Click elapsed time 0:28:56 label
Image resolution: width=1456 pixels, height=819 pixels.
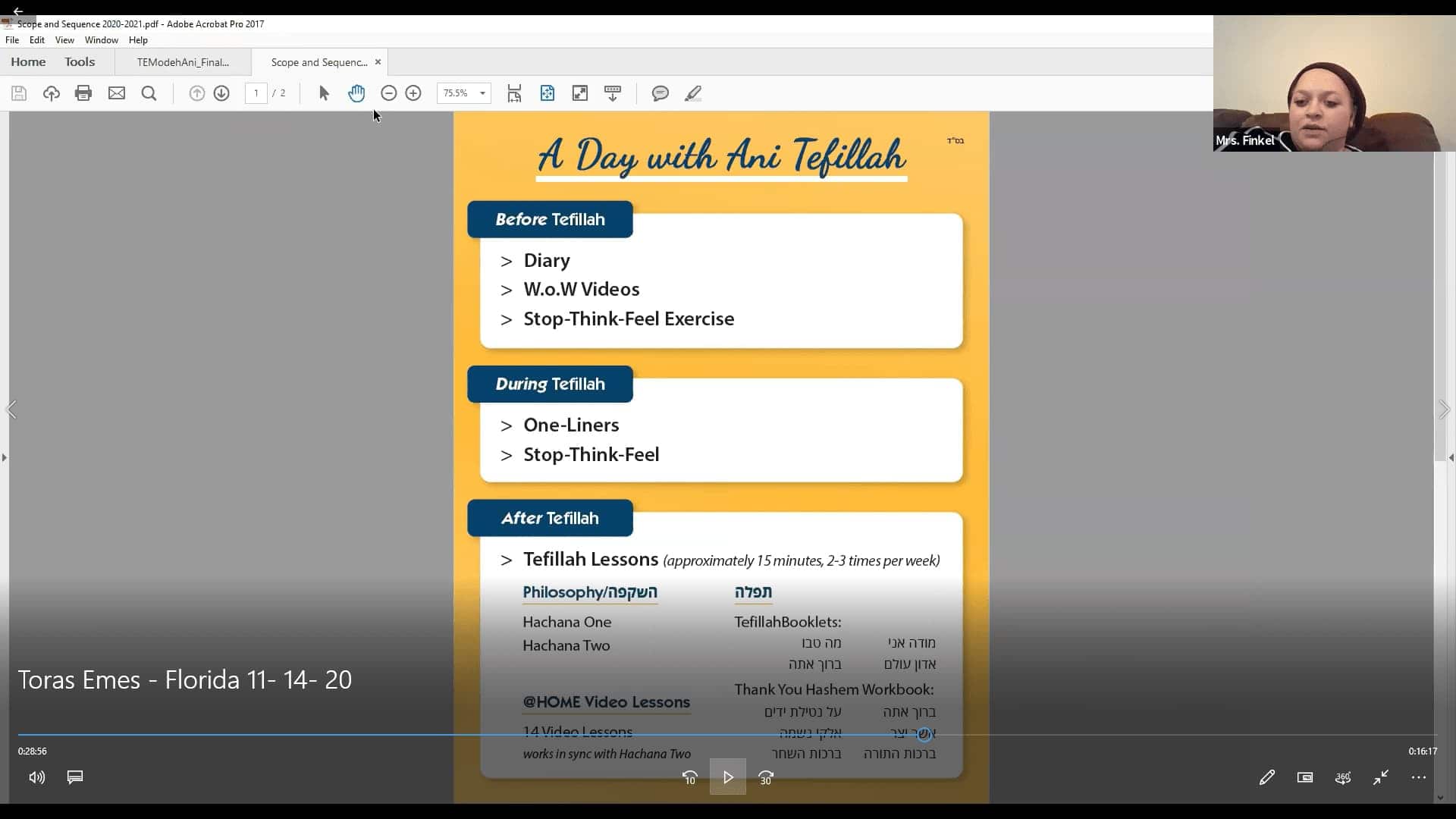coord(33,752)
